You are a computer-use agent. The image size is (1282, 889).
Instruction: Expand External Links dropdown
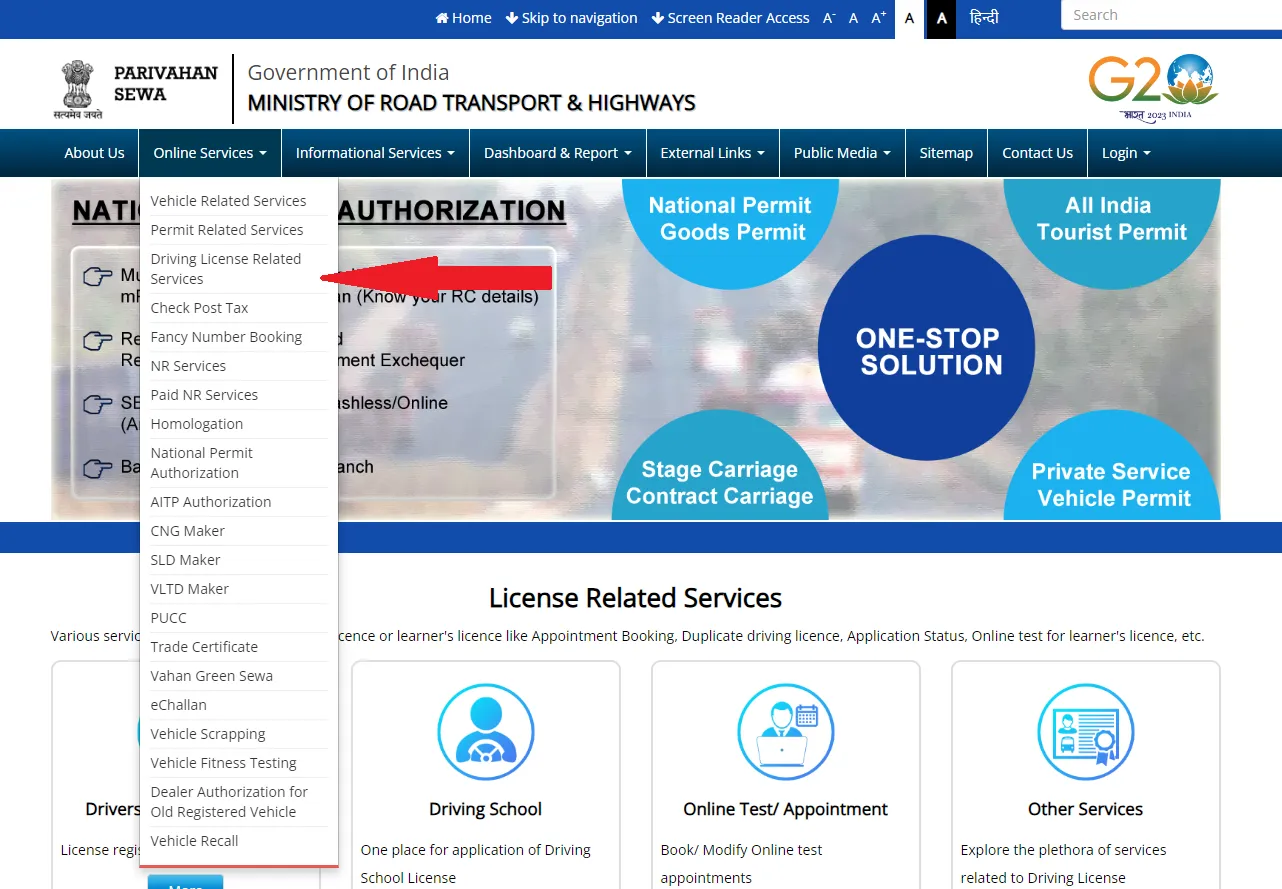click(x=713, y=153)
